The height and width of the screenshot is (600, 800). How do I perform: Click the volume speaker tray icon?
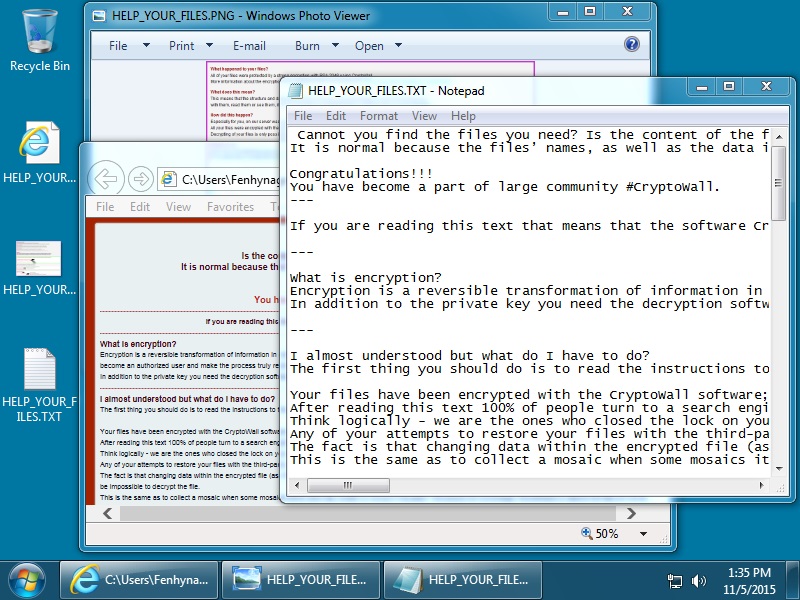click(698, 581)
